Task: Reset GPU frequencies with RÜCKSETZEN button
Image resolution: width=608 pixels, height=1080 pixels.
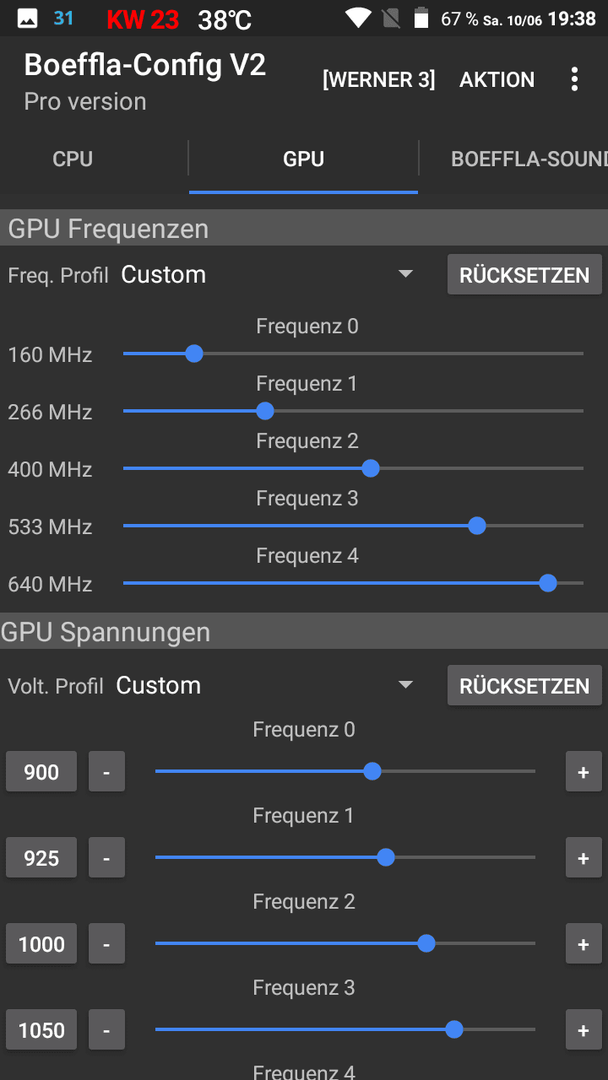Action: pyautogui.click(x=525, y=275)
